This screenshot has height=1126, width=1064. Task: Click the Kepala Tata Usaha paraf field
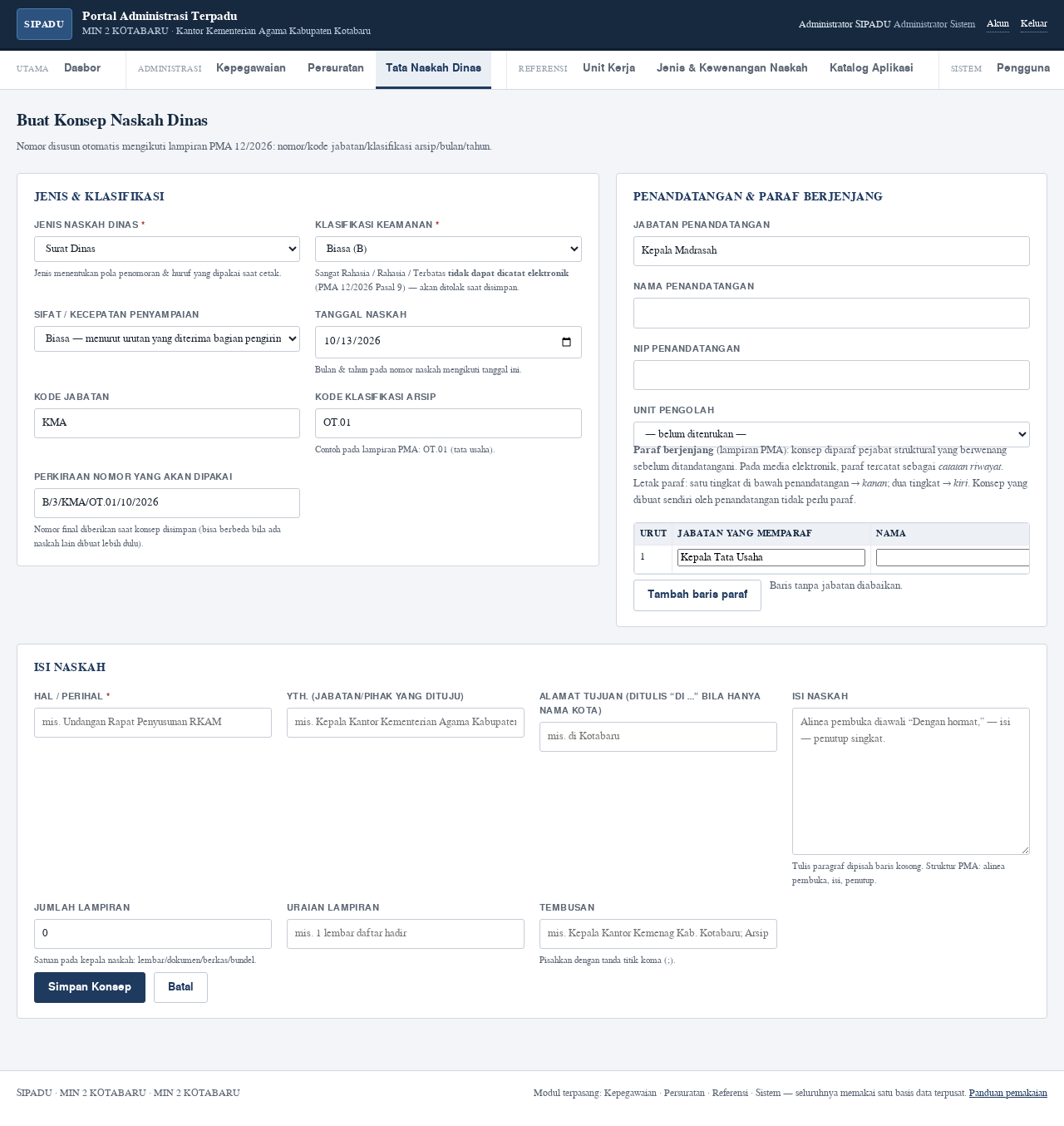771,558
